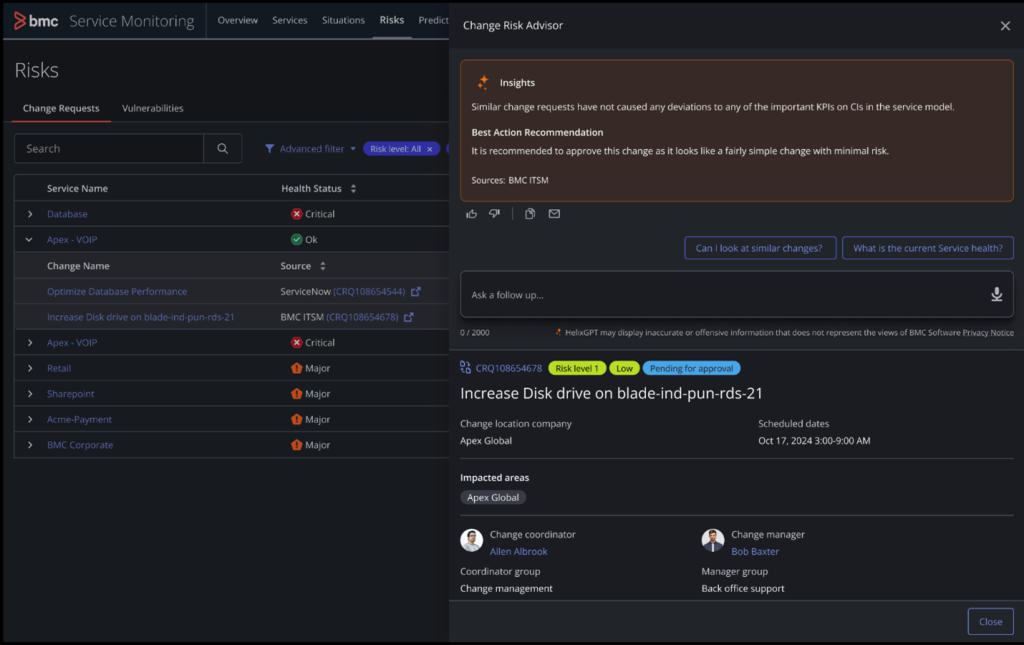Expand the Database service row
The width and height of the screenshot is (1024, 645).
pyautogui.click(x=30, y=213)
